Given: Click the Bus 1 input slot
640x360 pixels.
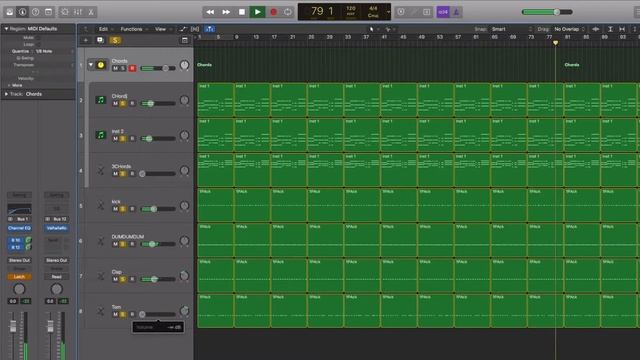Looking at the screenshot, I should (22, 219).
